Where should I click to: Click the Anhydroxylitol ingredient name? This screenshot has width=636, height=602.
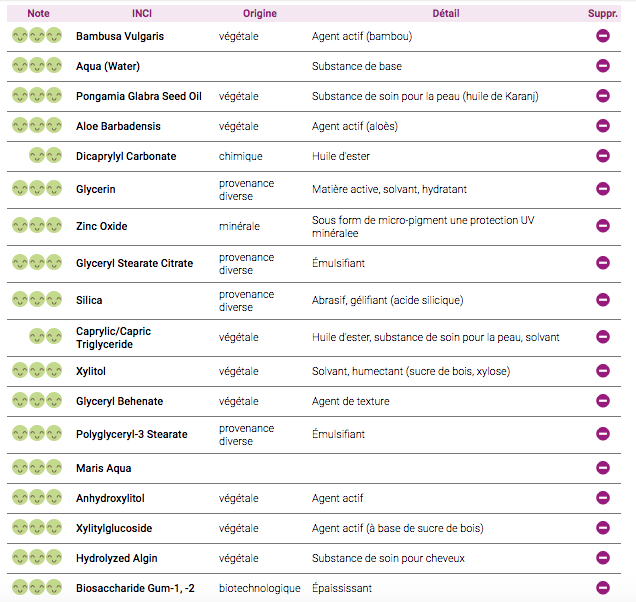tap(110, 498)
